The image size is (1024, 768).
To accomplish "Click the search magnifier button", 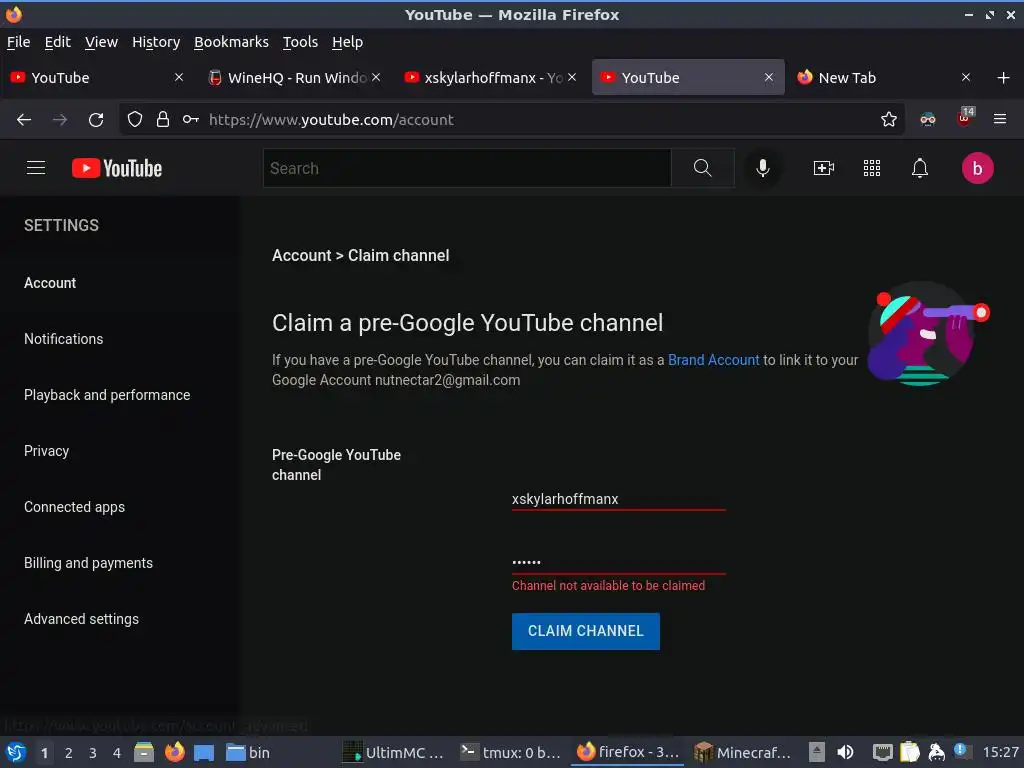I will [x=702, y=168].
